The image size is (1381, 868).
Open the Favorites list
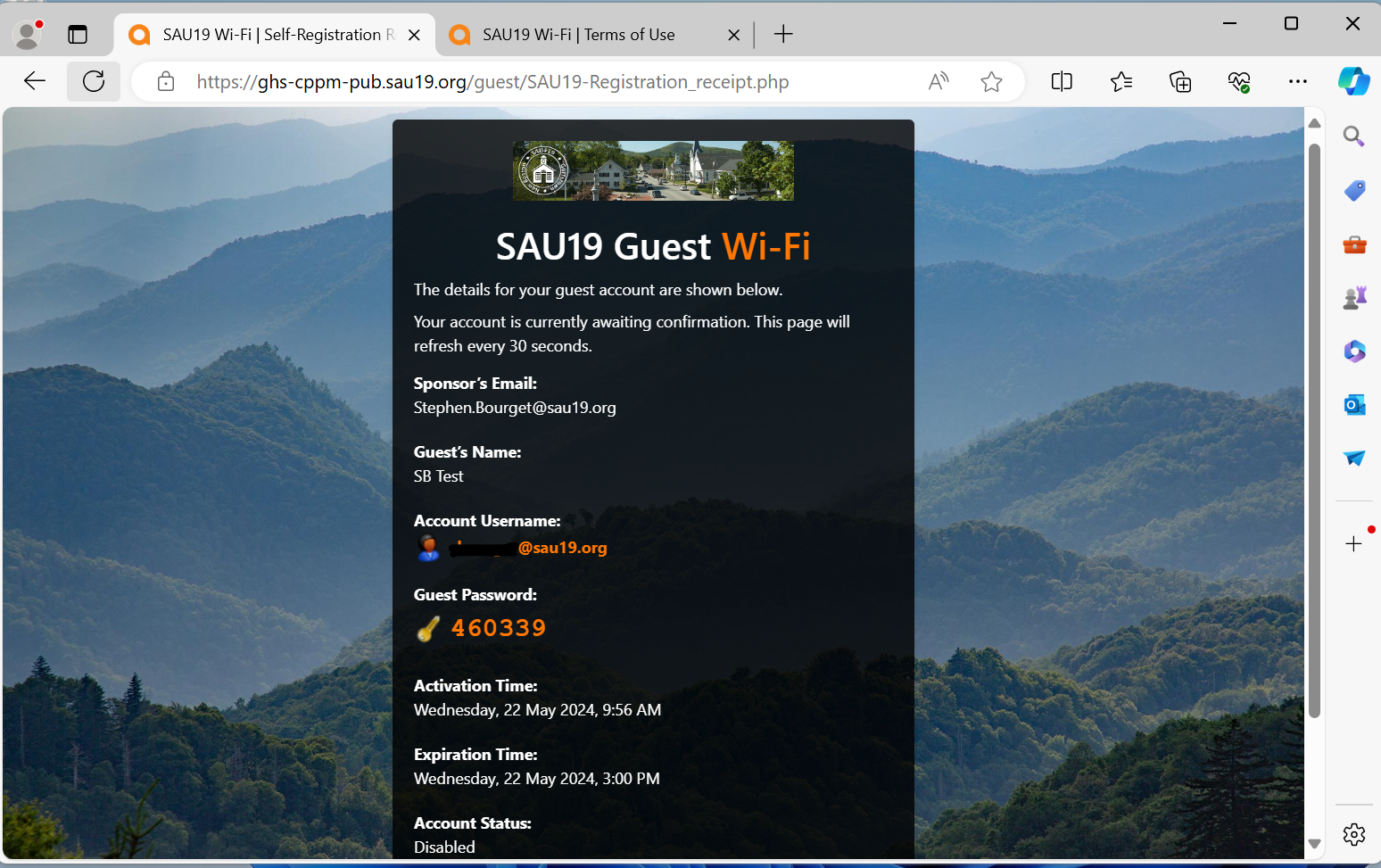(x=1121, y=82)
